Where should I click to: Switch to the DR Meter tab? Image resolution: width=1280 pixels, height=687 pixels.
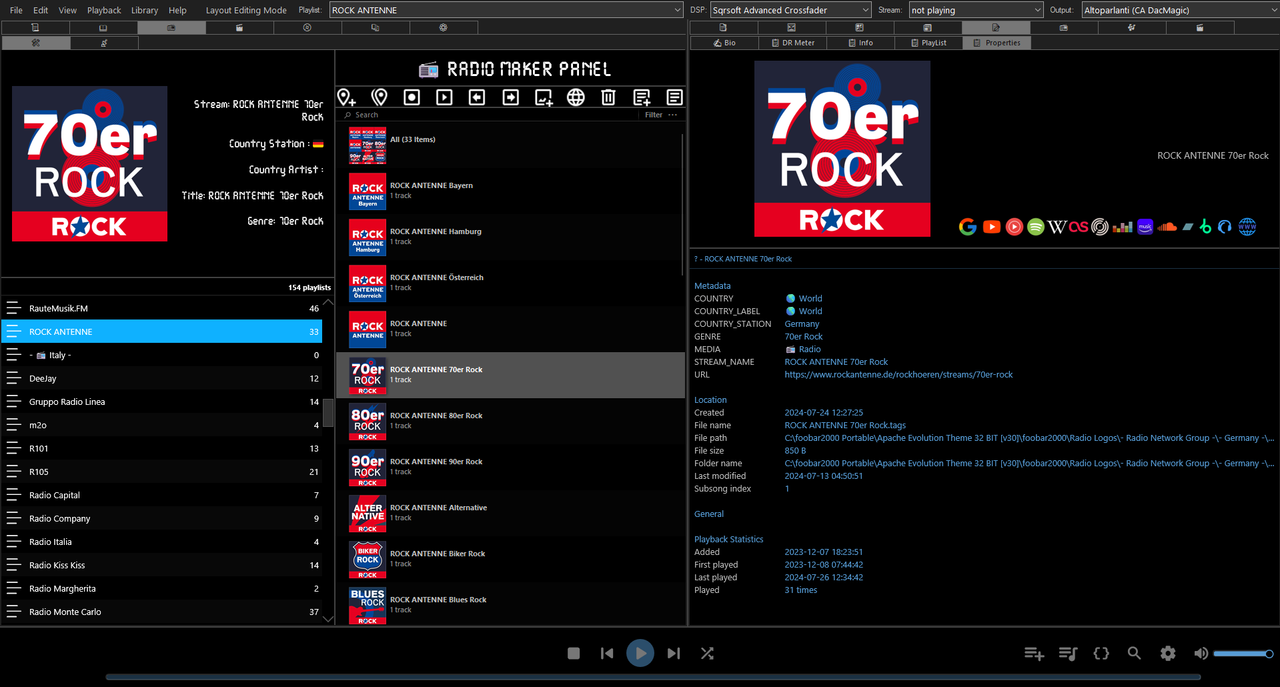(x=792, y=43)
